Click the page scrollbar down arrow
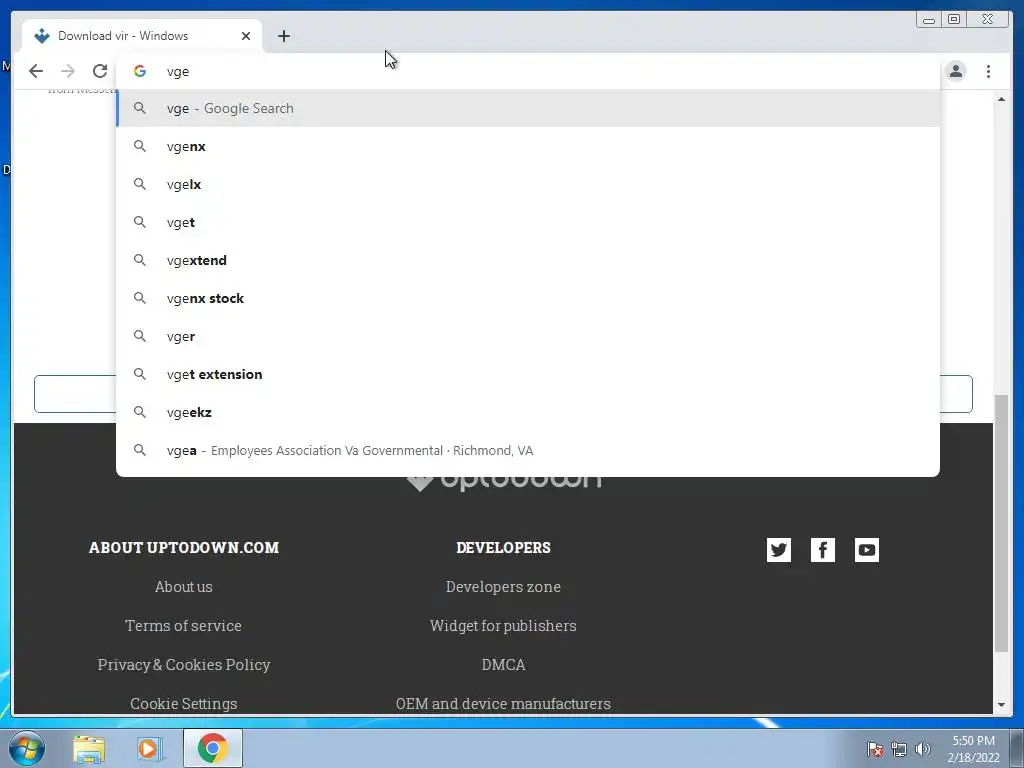This screenshot has height=768, width=1024. point(1001,705)
